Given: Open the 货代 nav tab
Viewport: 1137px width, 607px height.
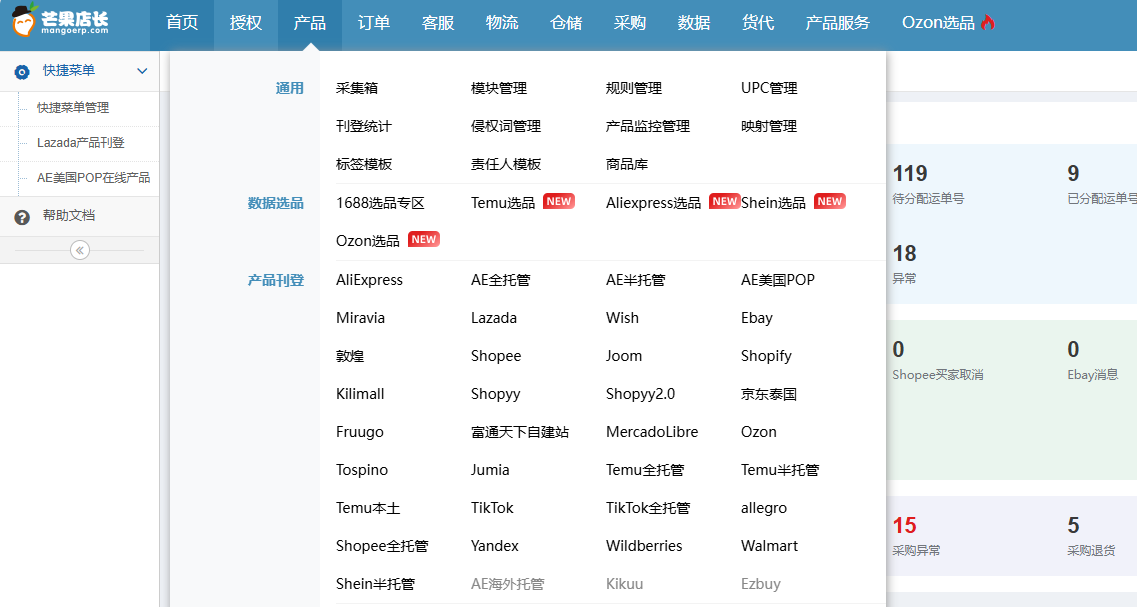Looking at the screenshot, I should 758,22.
